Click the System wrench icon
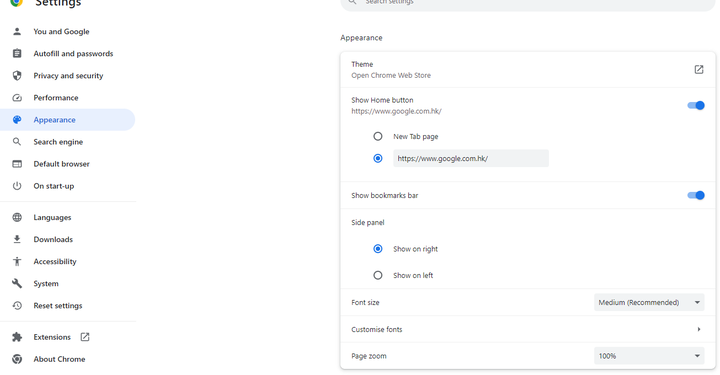 (17, 284)
